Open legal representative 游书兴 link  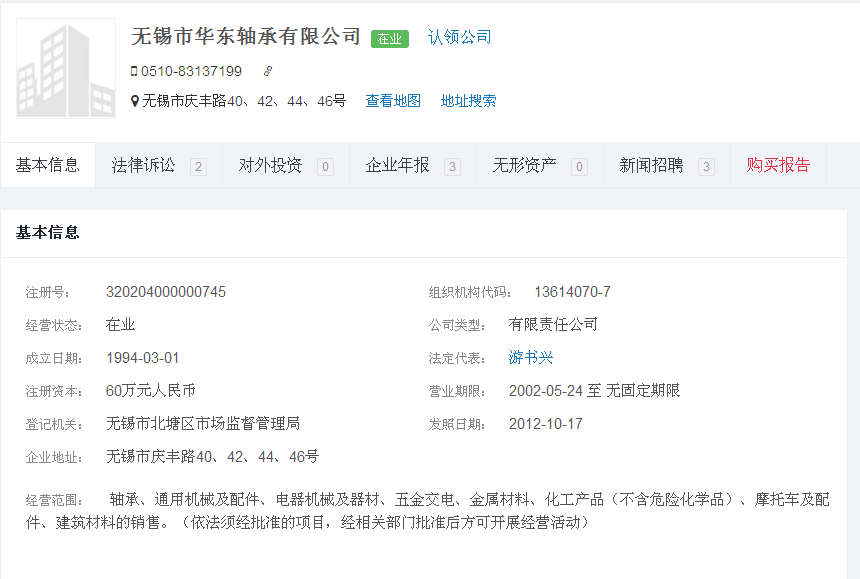point(531,357)
